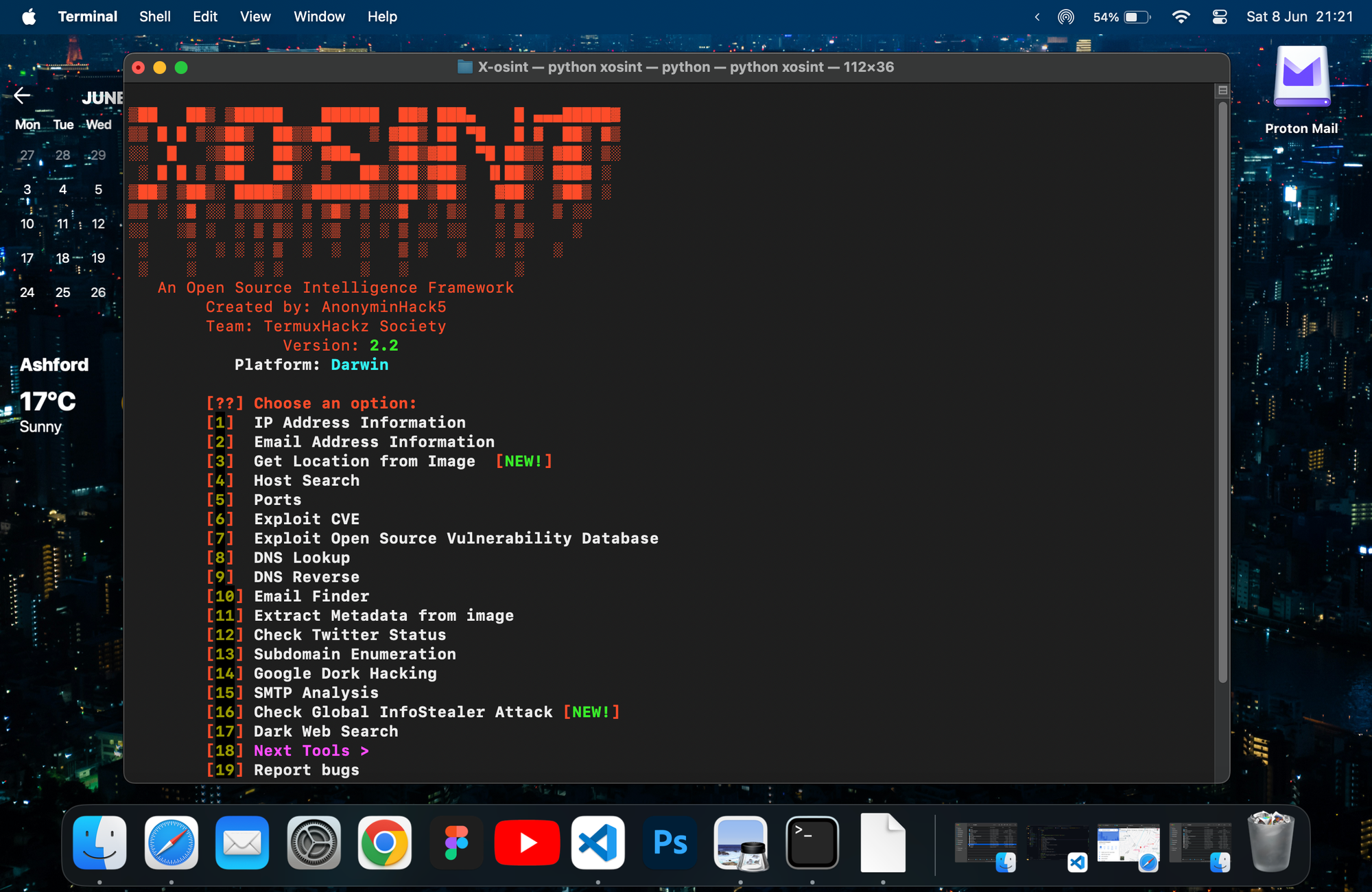Open Figma in the dock
Image resolution: width=1372 pixels, height=892 pixels.
(x=456, y=843)
